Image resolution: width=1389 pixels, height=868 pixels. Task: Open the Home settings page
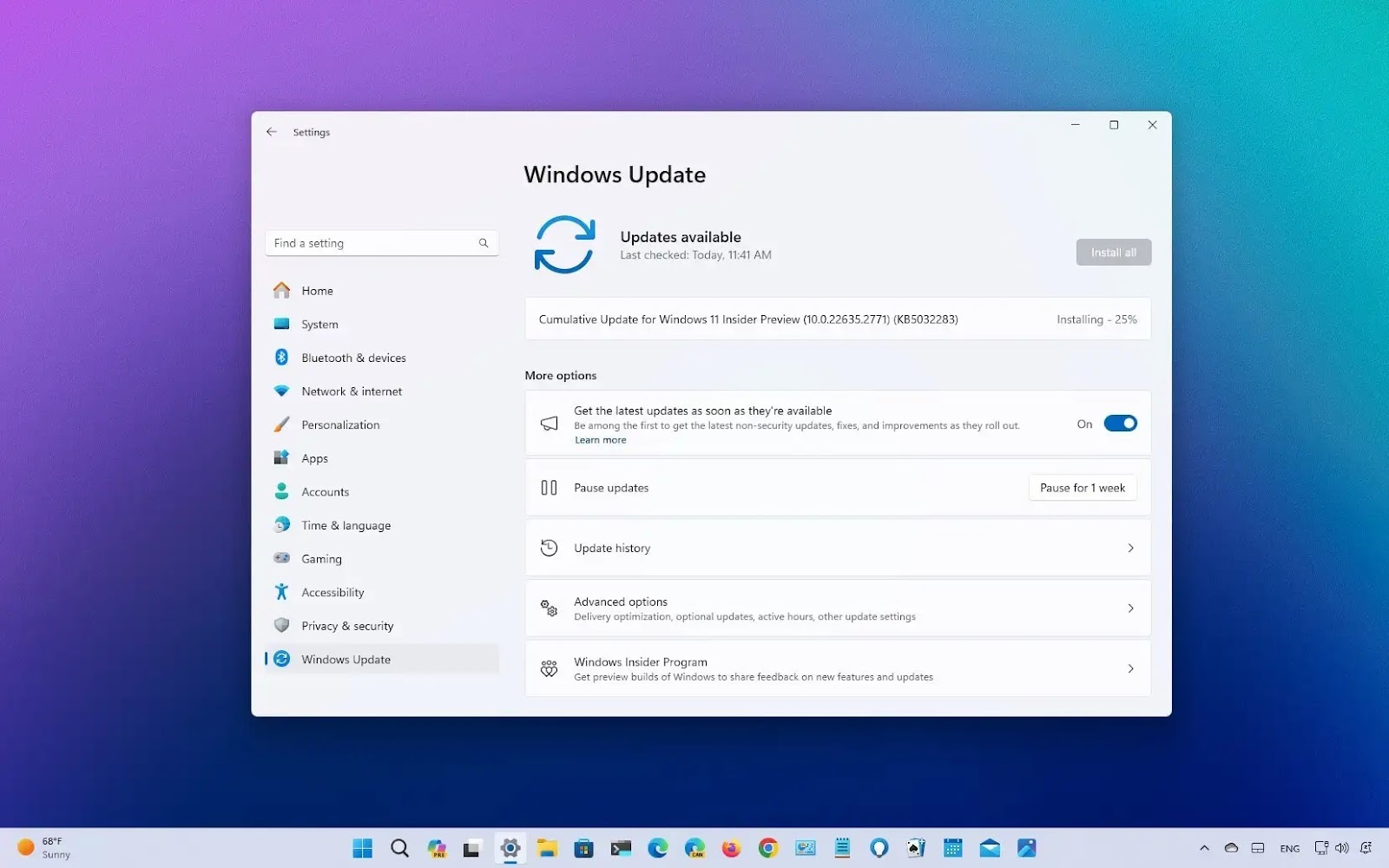click(x=382, y=291)
